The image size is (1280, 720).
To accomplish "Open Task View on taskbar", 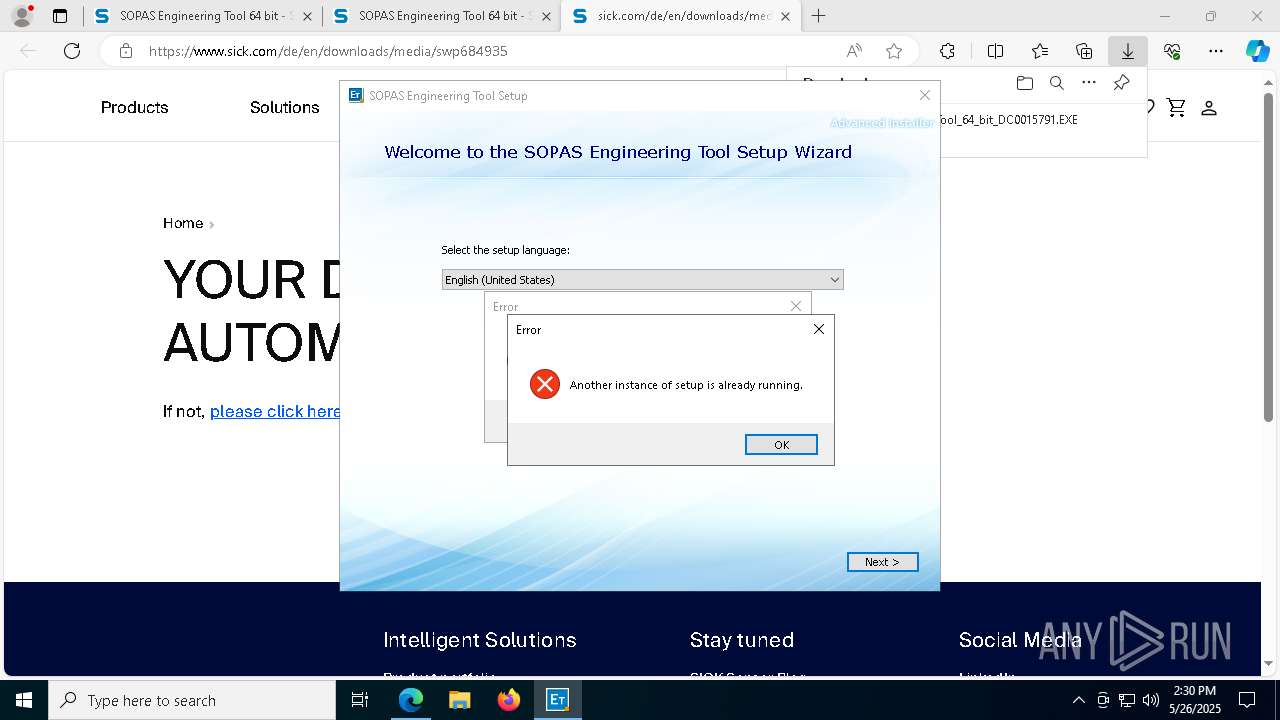I will (360, 700).
